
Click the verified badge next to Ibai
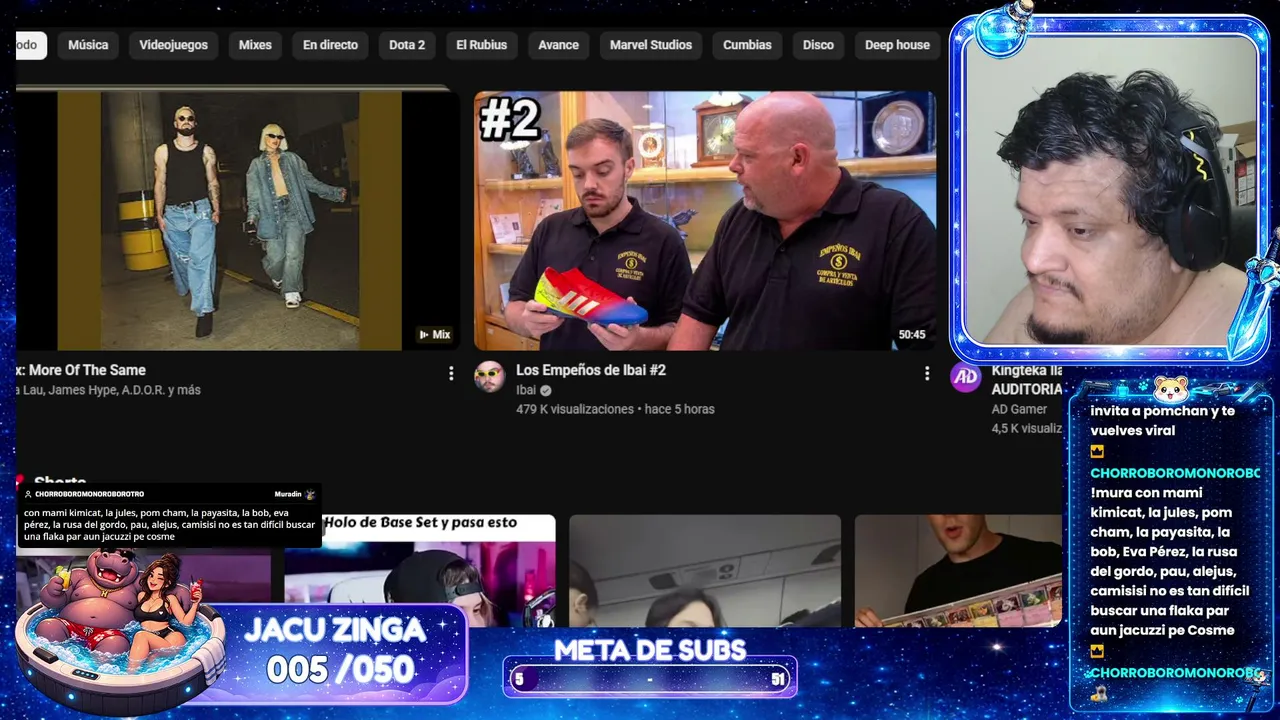tap(546, 390)
